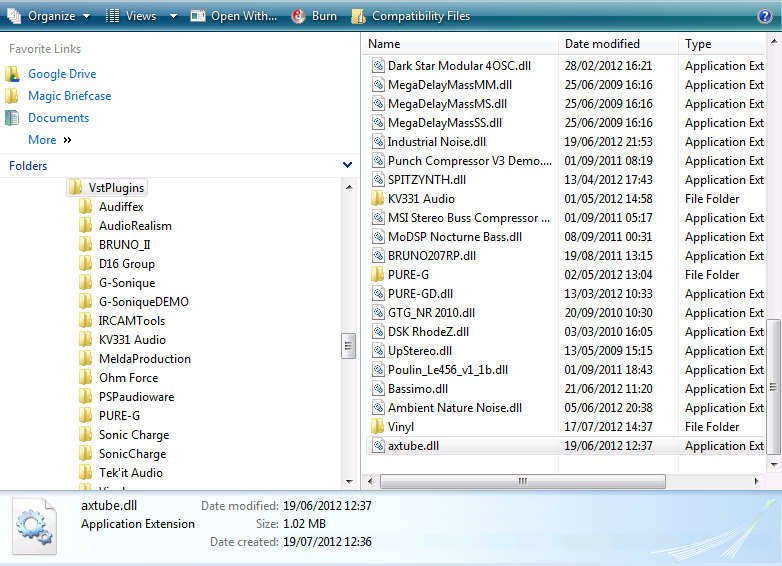Show More favorite links
This screenshot has width=782, height=566.
(x=49, y=140)
